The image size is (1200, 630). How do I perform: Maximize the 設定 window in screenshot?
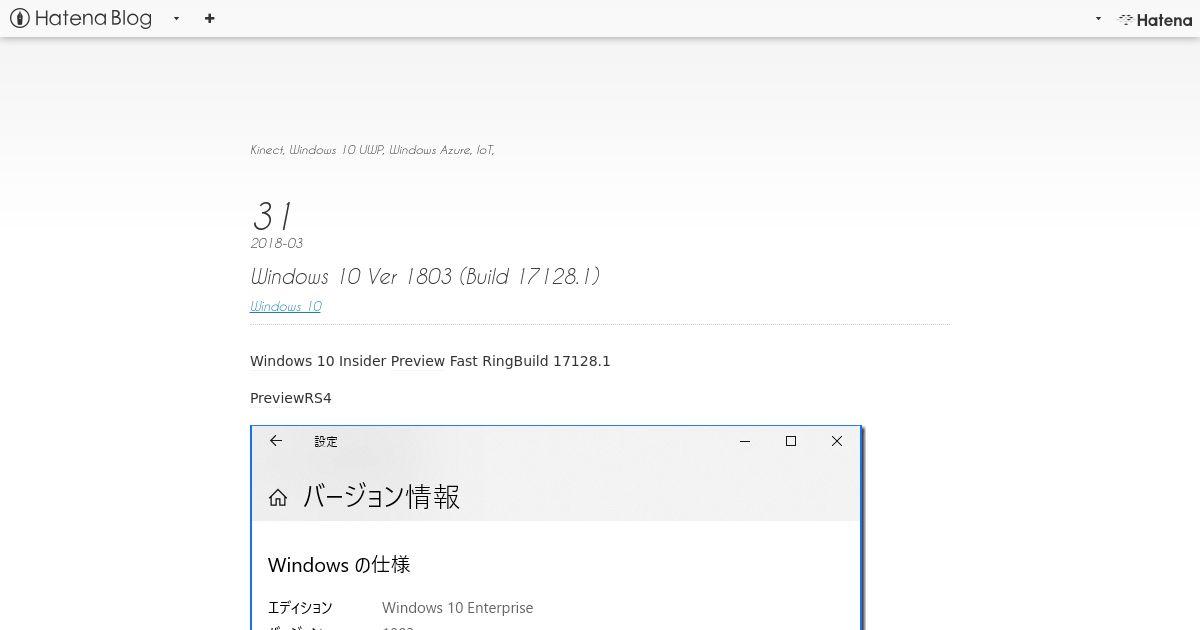pos(791,441)
